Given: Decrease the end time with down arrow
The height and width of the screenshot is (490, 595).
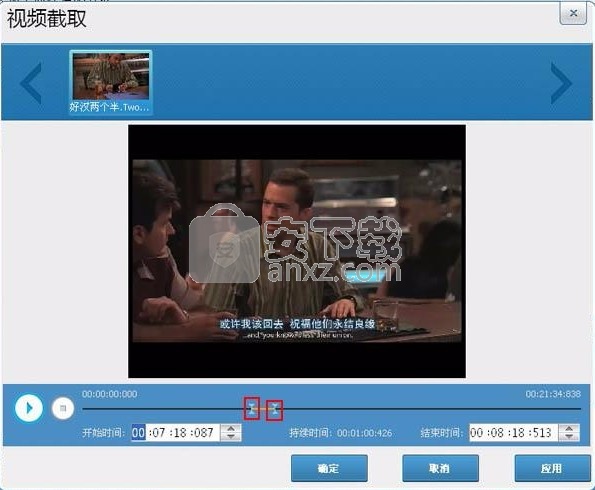Looking at the screenshot, I should [x=569, y=437].
